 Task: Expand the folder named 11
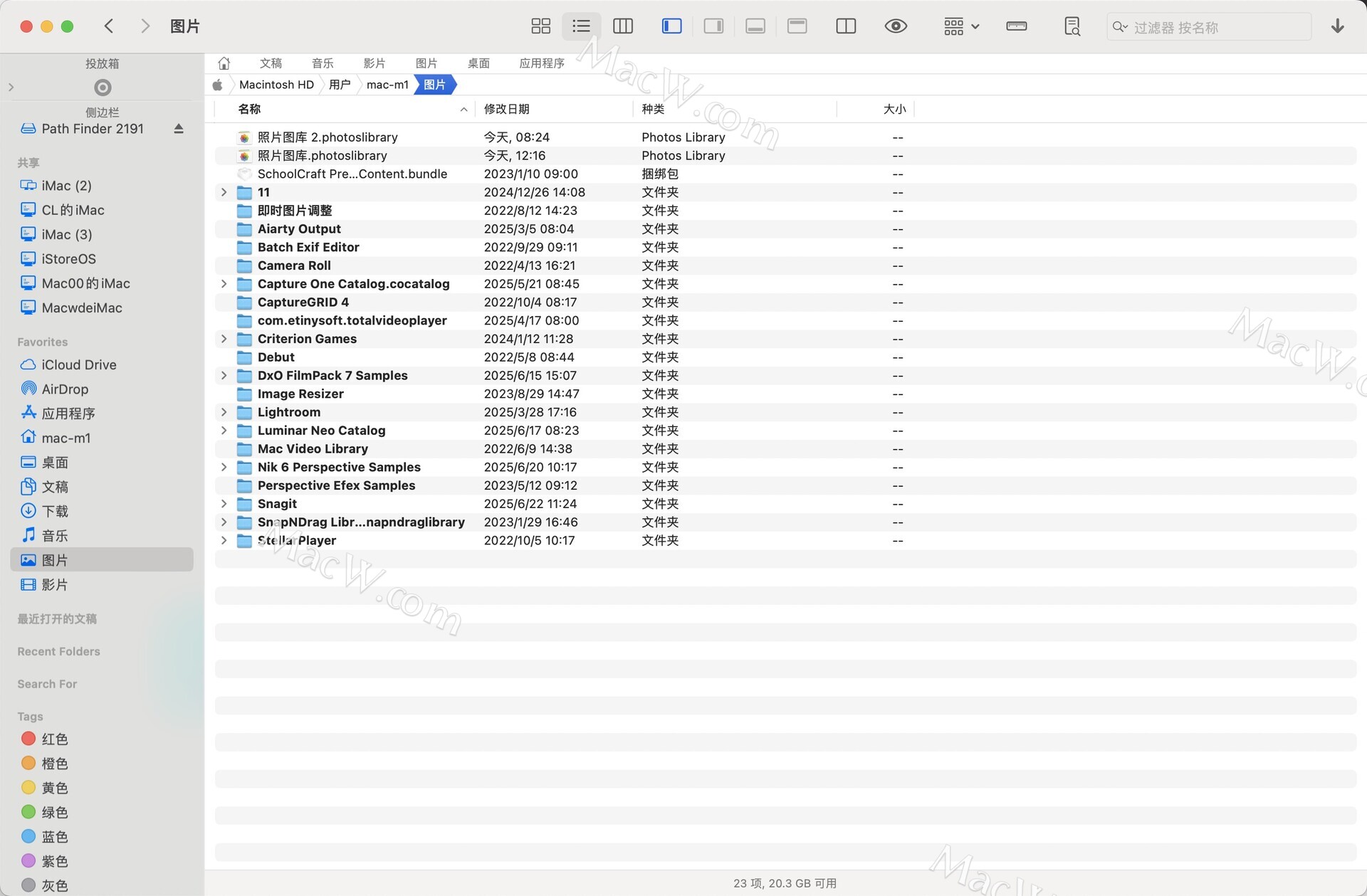pyautogui.click(x=224, y=192)
